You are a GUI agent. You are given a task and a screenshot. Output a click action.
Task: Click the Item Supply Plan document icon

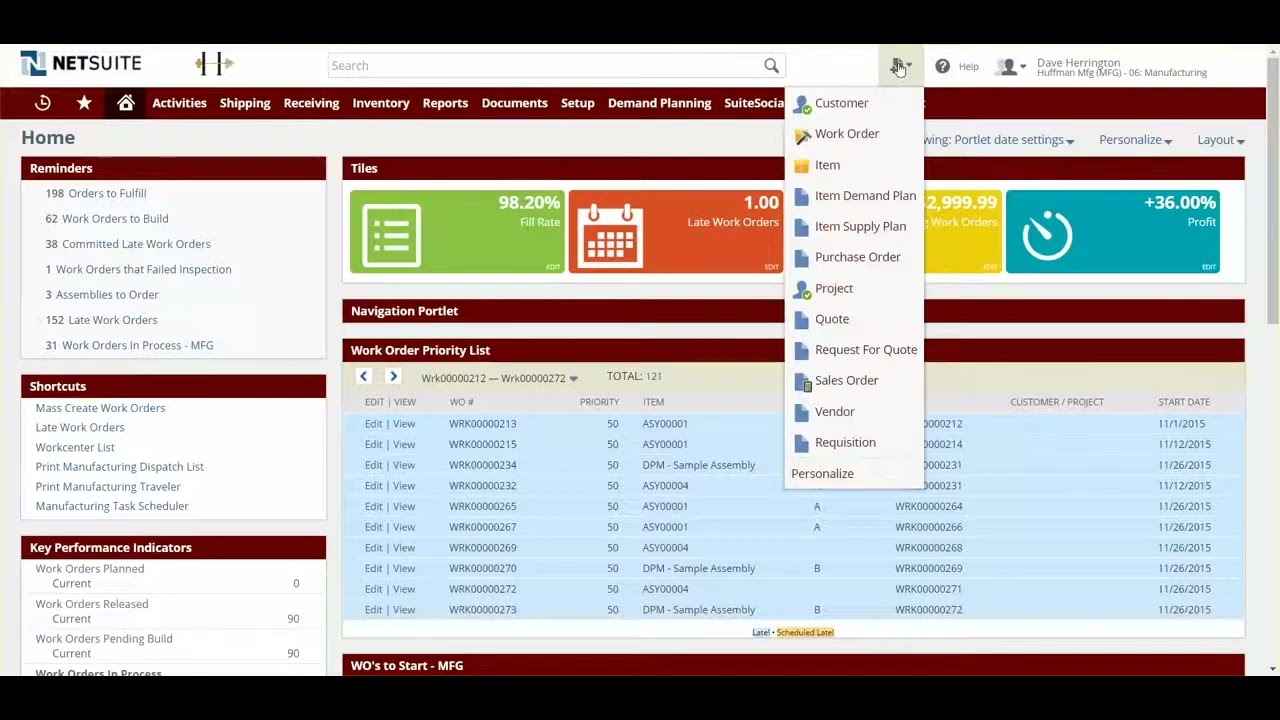pos(801,227)
